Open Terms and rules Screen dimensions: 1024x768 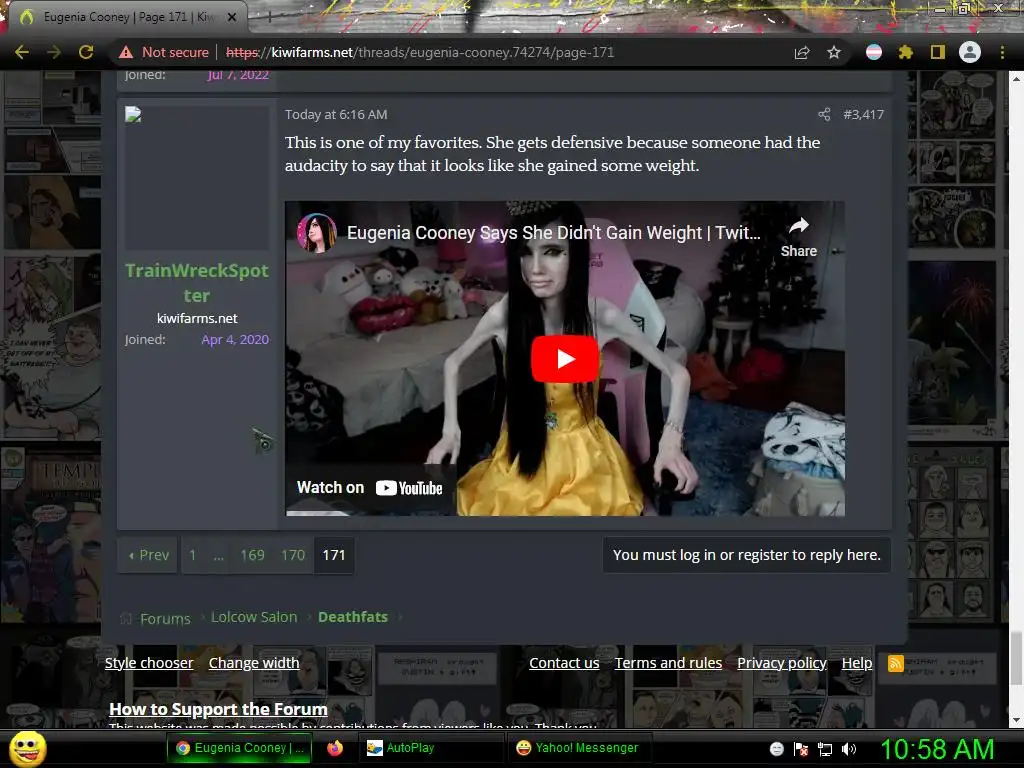(x=668, y=663)
